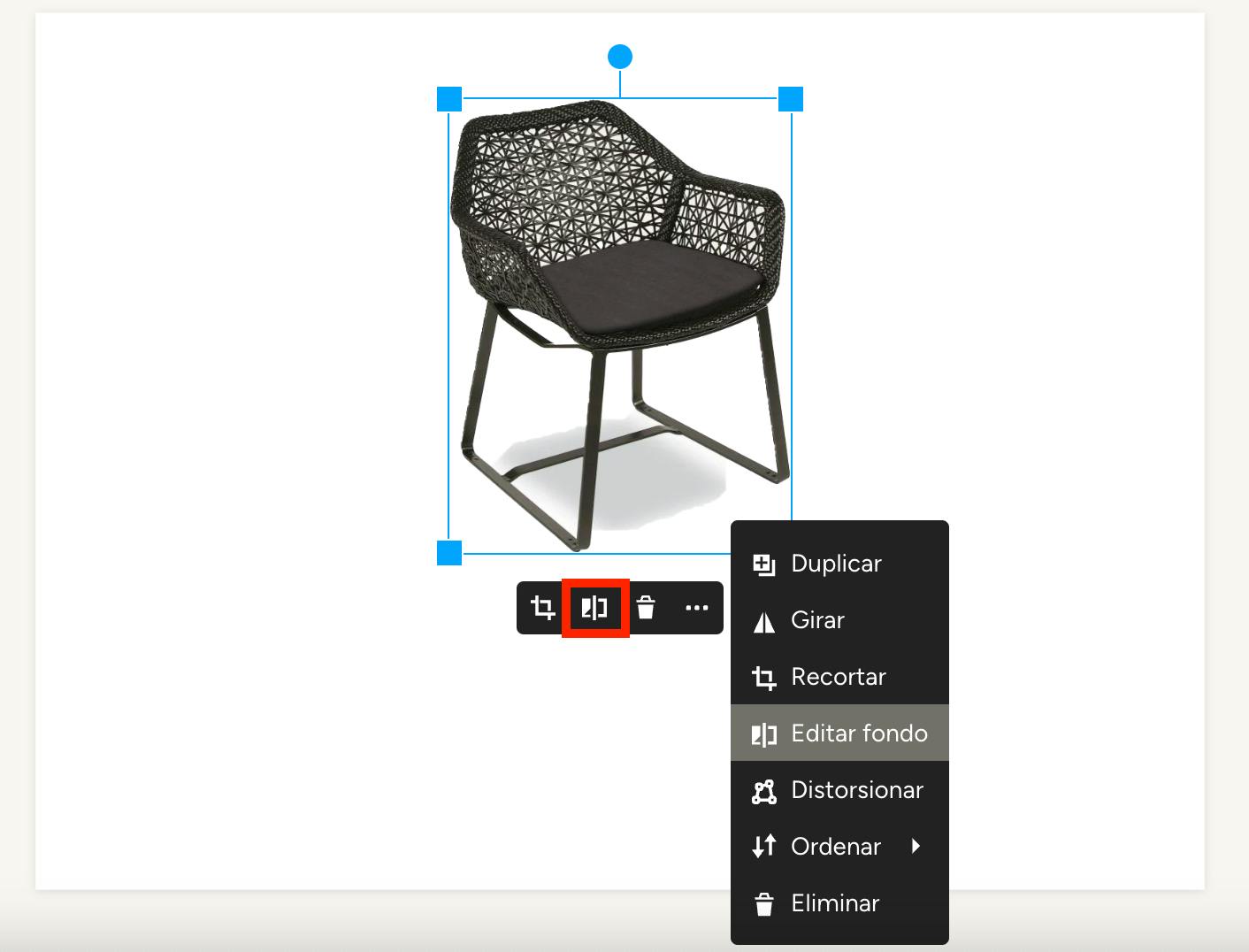Choose Recortar in the context menu
This screenshot has width=1249, height=952.
coord(839,677)
